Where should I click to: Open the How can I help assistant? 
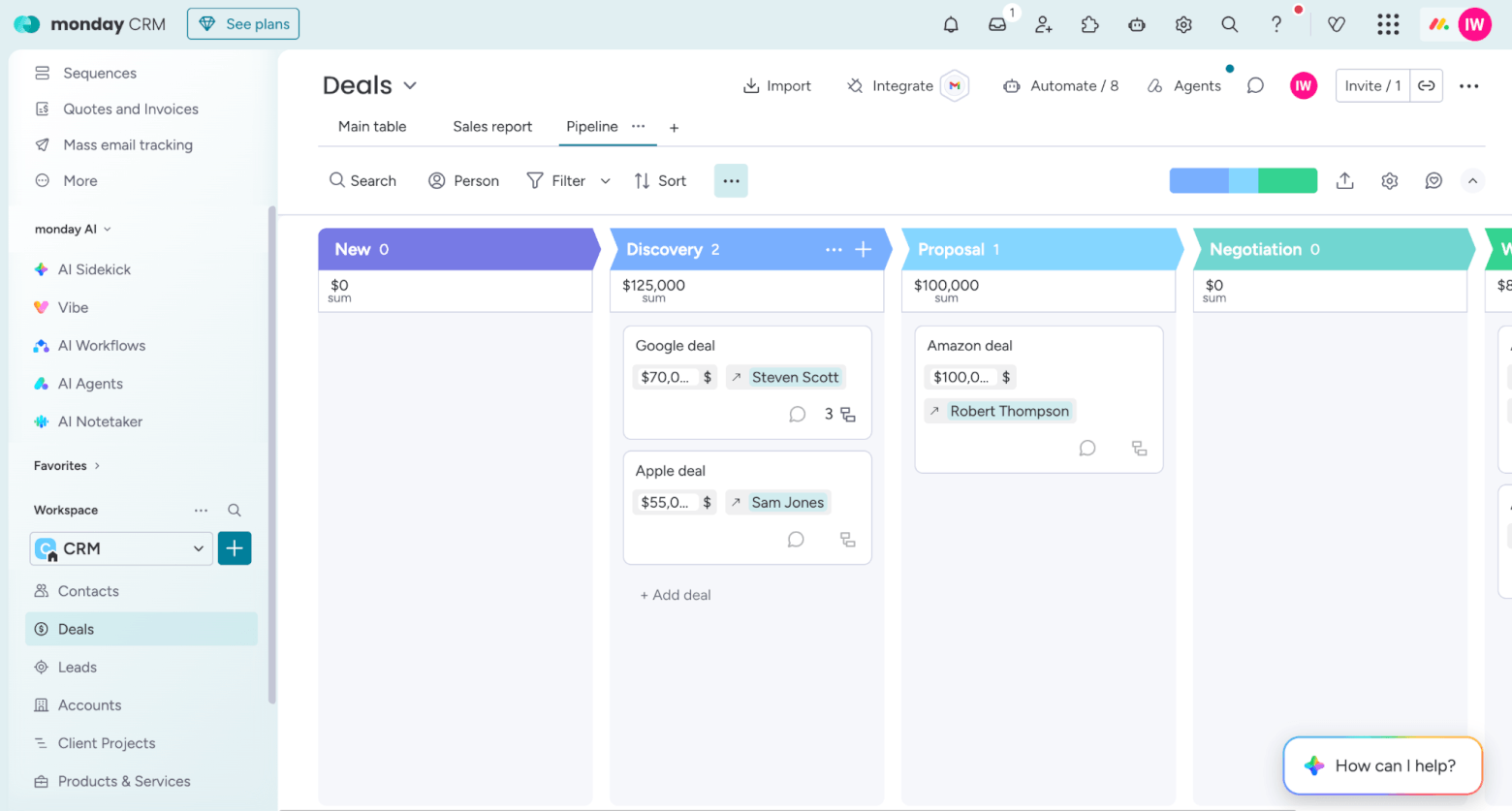point(1383,765)
